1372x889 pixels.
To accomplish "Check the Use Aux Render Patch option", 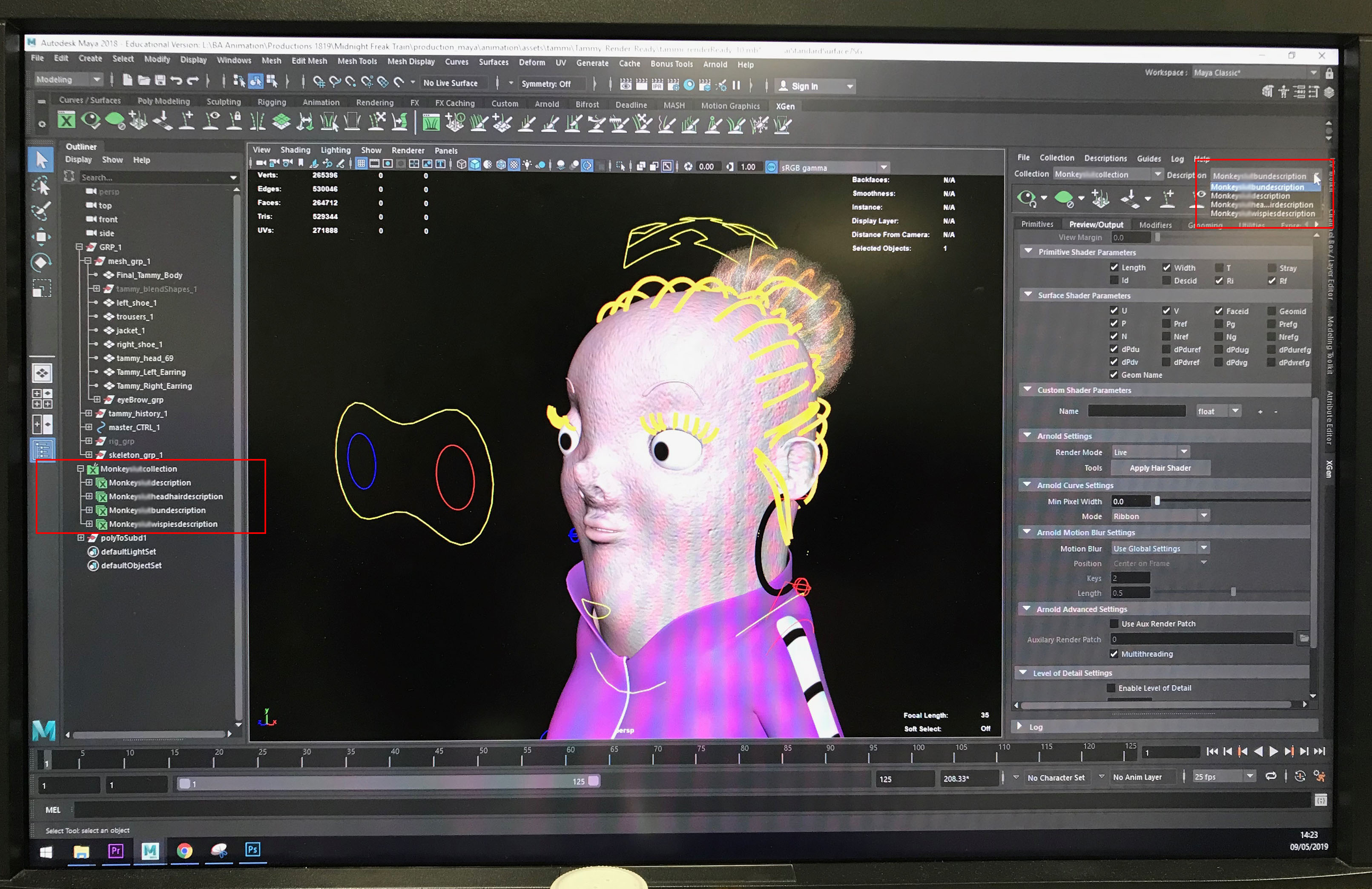I will point(1115,623).
